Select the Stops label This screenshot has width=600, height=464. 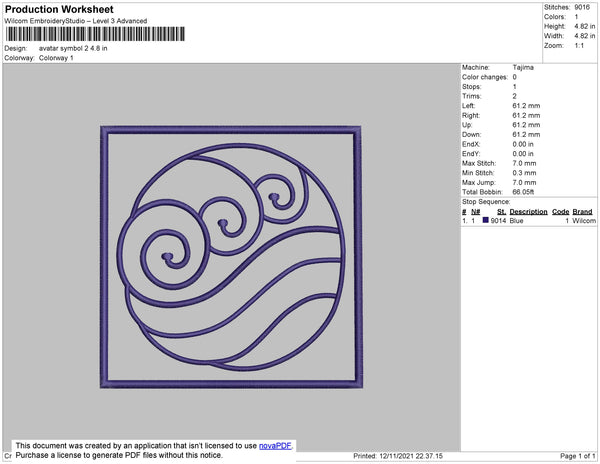[x=471, y=86]
